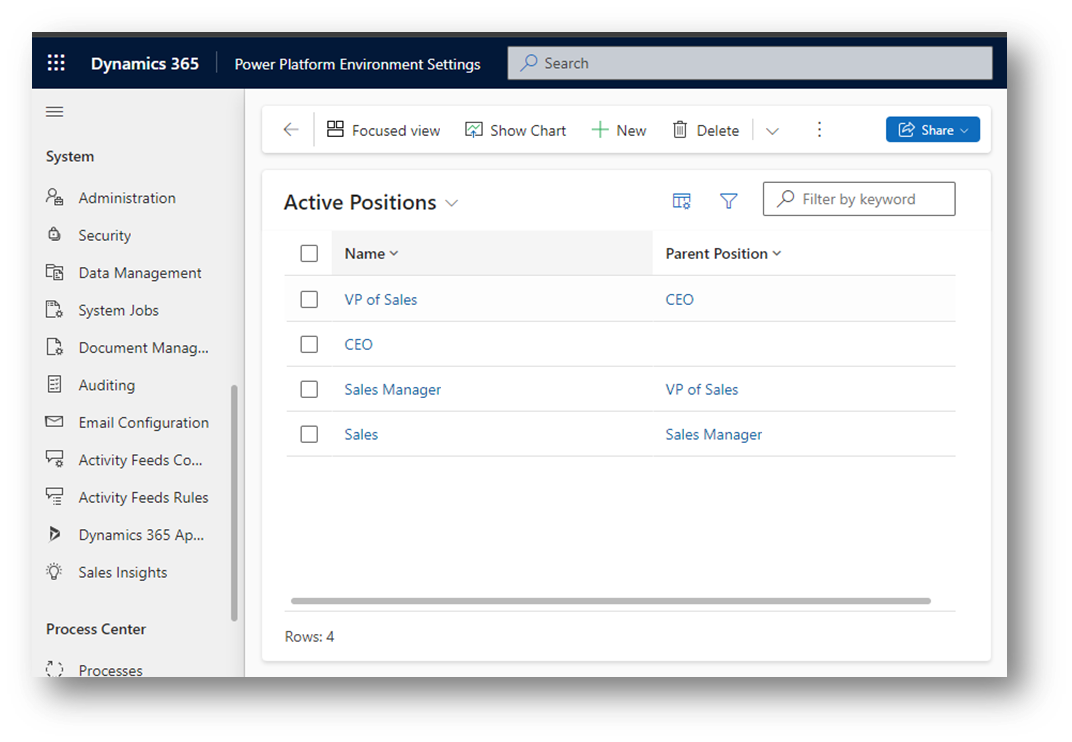This screenshot has height=742, width=1072.
Task: Check the CEO row checkbox
Action: click(x=309, y=344)
